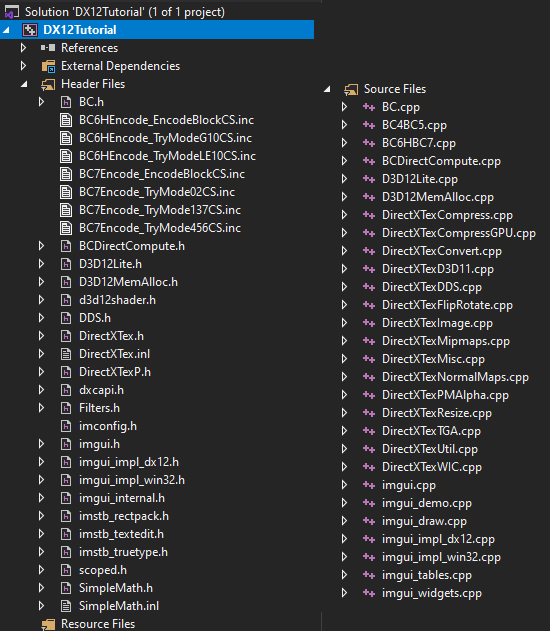Click the BC6HEncode_EncodeBlockCS.inc document icon

pyautogui.click(x=66, y=120)
